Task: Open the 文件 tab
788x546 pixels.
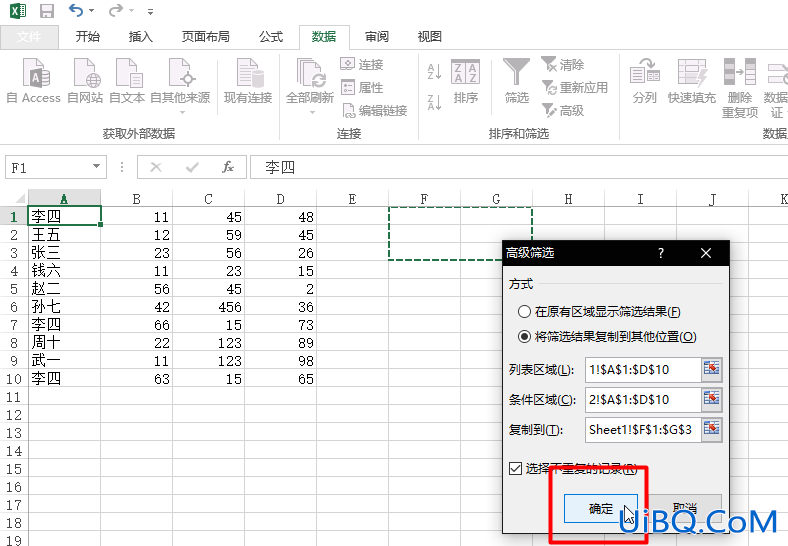Action: pos(29,37)
